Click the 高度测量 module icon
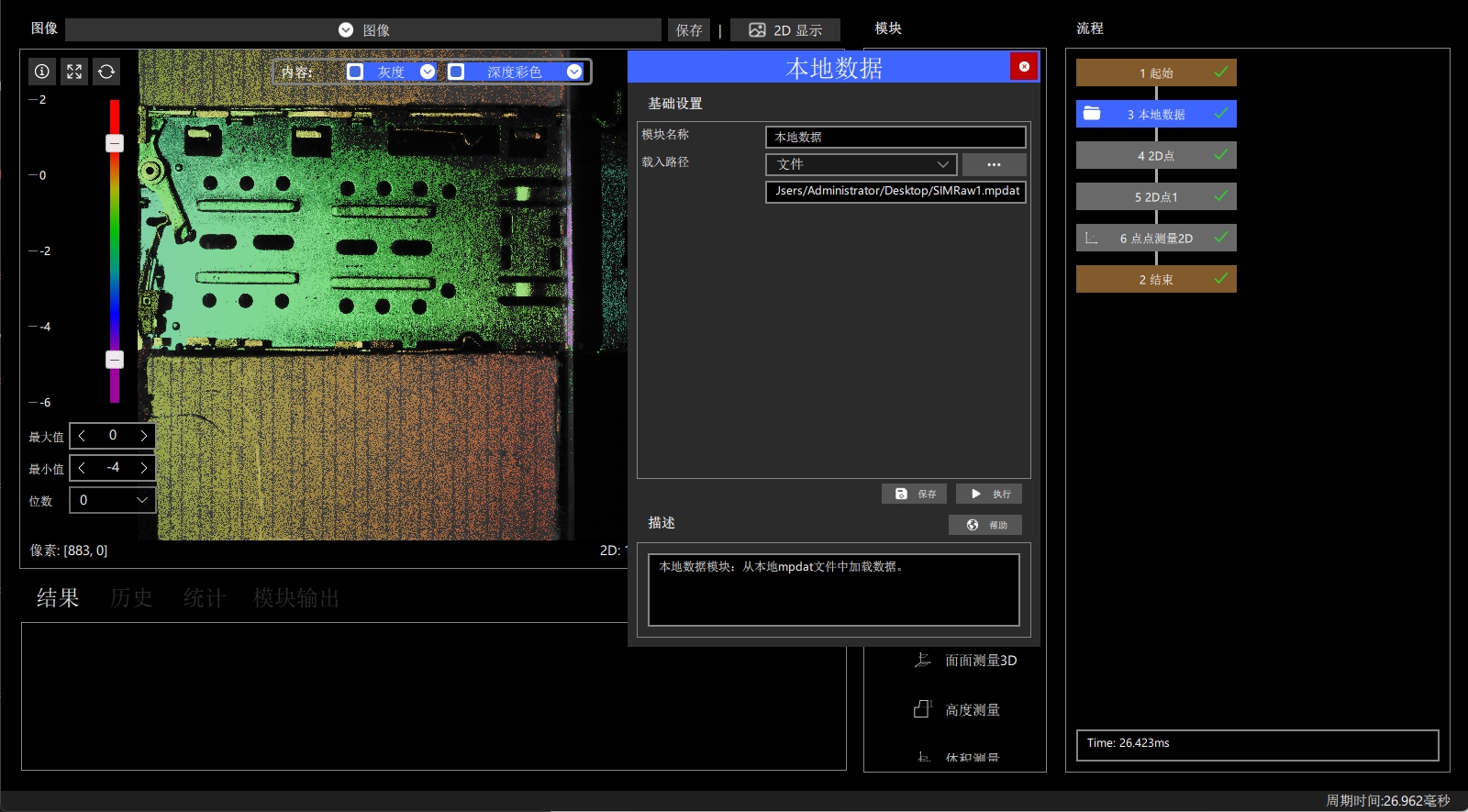This screenshot has height=812, width=1468. tap(923, 709)
